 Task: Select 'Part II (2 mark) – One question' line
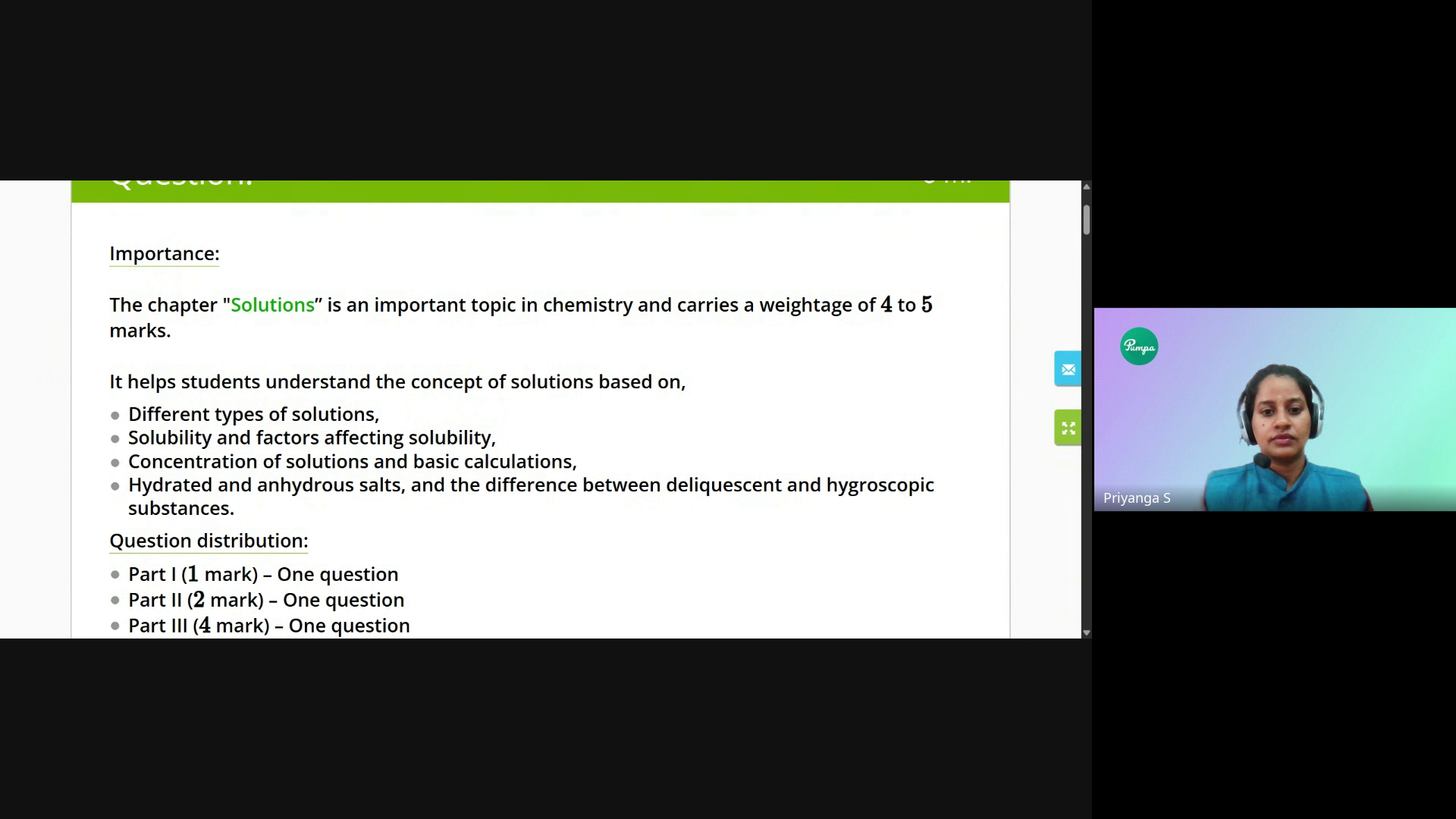(x=265, y=600)
